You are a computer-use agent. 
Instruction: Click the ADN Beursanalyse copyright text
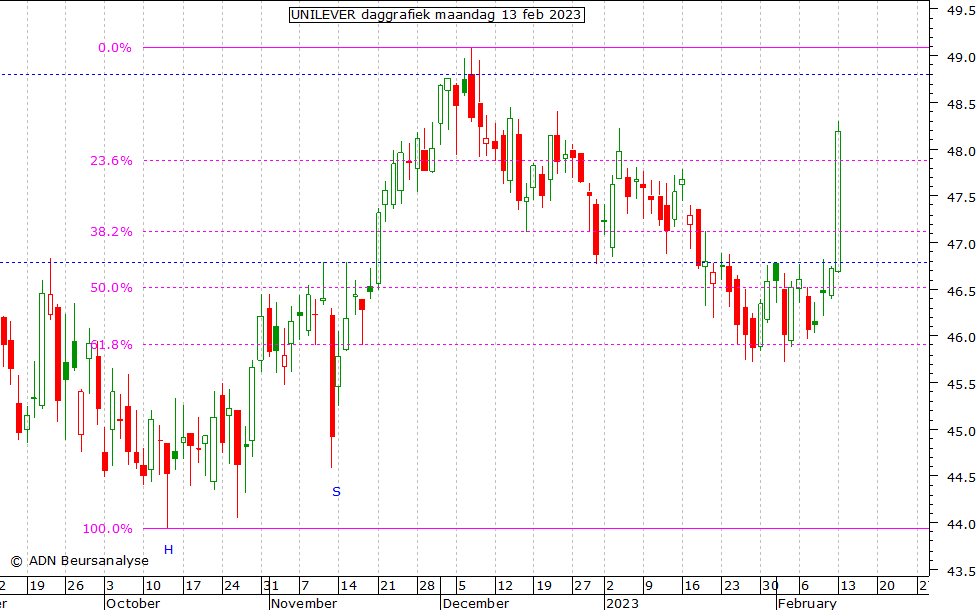79,561
